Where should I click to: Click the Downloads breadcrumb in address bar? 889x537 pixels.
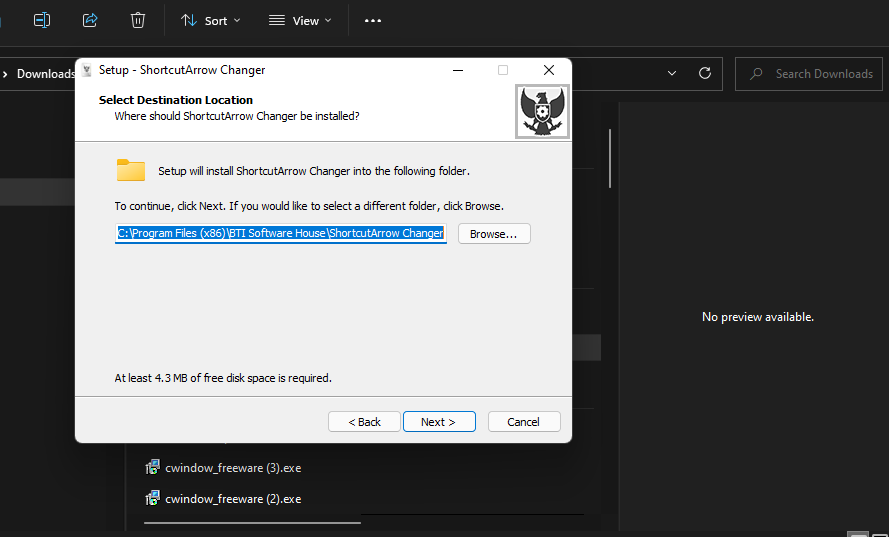pyautogui.click(x=45, y=73)
